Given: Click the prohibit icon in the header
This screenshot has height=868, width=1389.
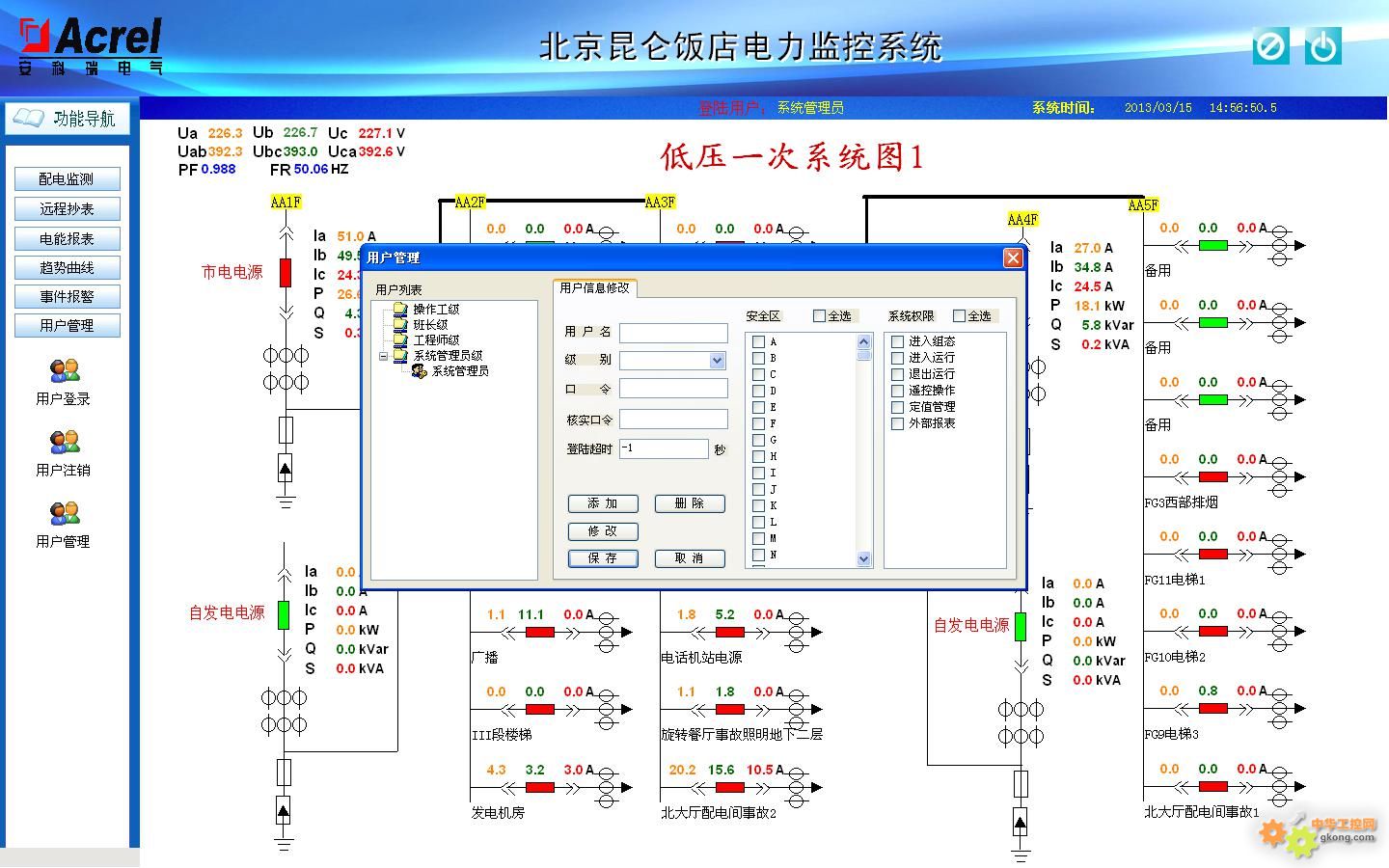Looking at the screenshot, I should (x=1270, y=46).
